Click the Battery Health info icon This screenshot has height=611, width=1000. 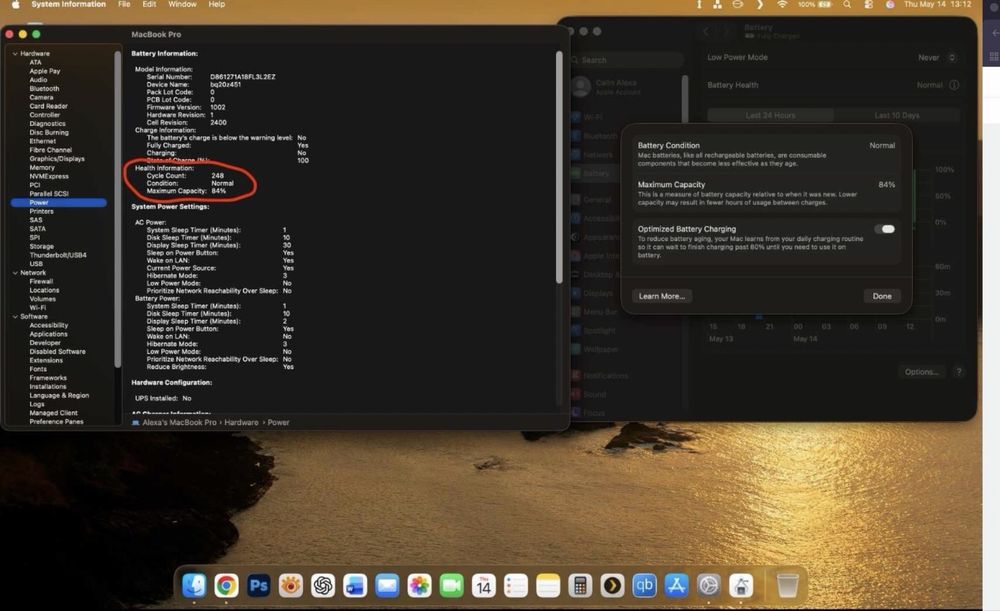[954, 85]
